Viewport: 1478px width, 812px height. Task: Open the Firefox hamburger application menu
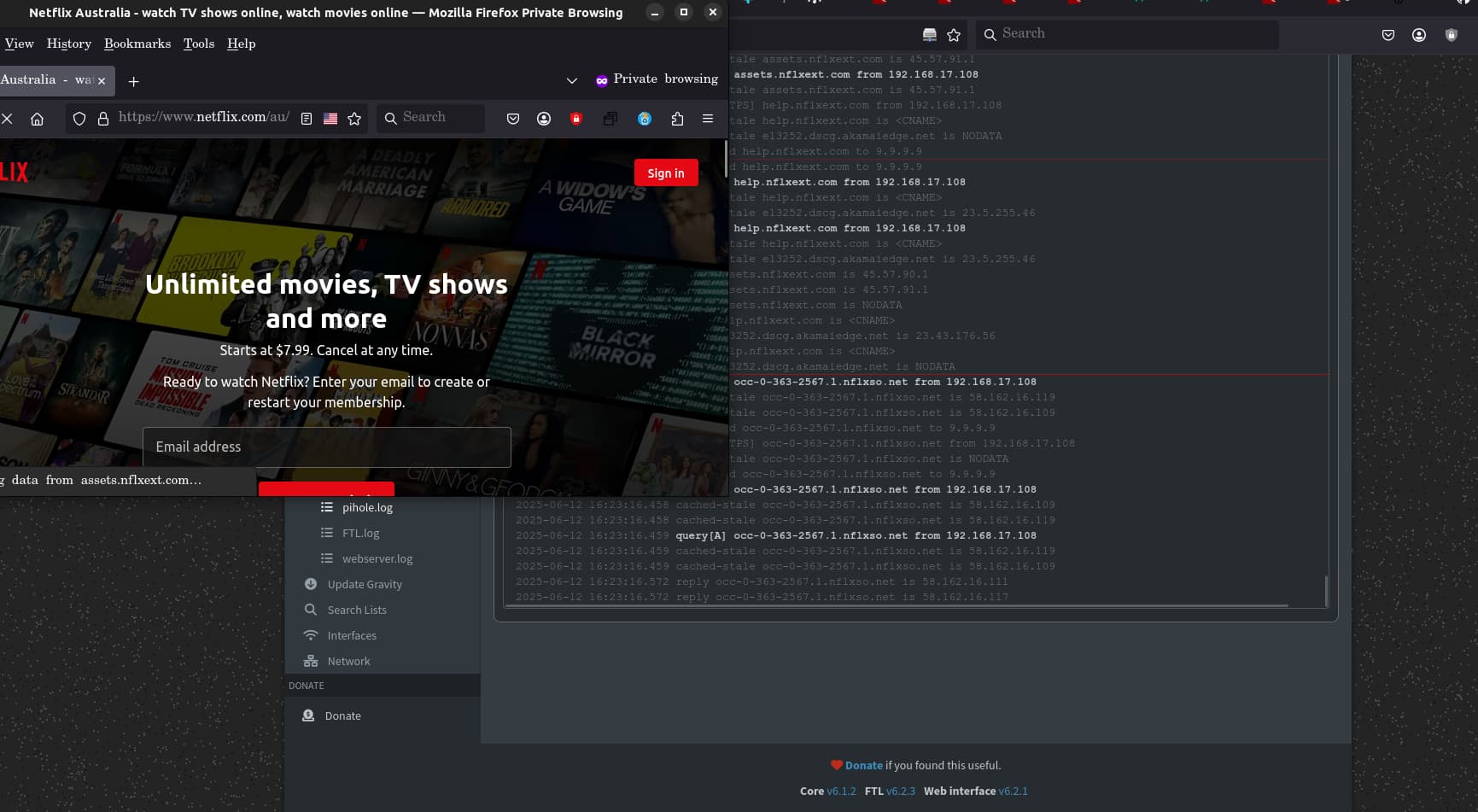tap(708, 119)
